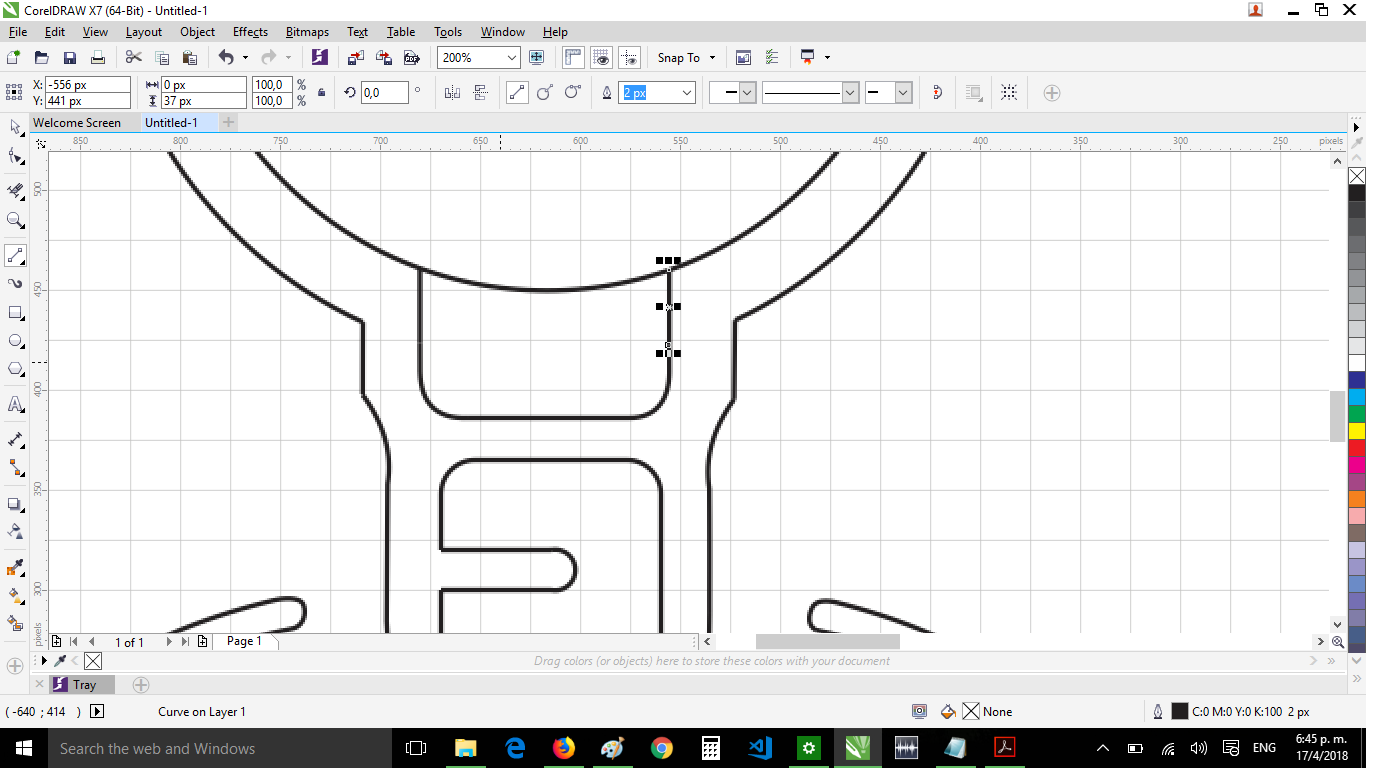Select the Page 1 tab
This screenshot has height=776, width=1384.
244,641
